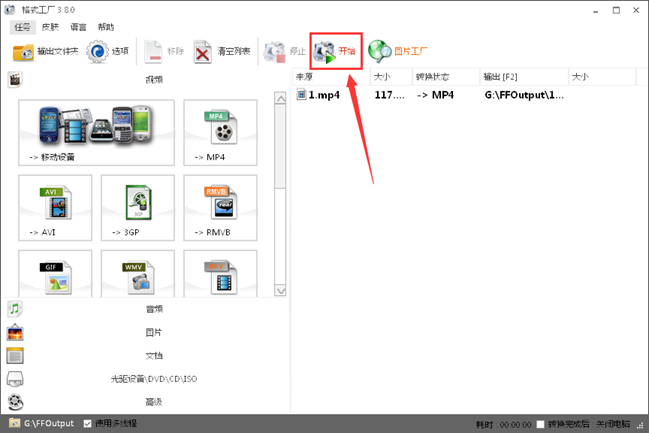Viewport: 649px width, 433px height.
Task: Open the 帮助 help menu
Action: (106, 27)
